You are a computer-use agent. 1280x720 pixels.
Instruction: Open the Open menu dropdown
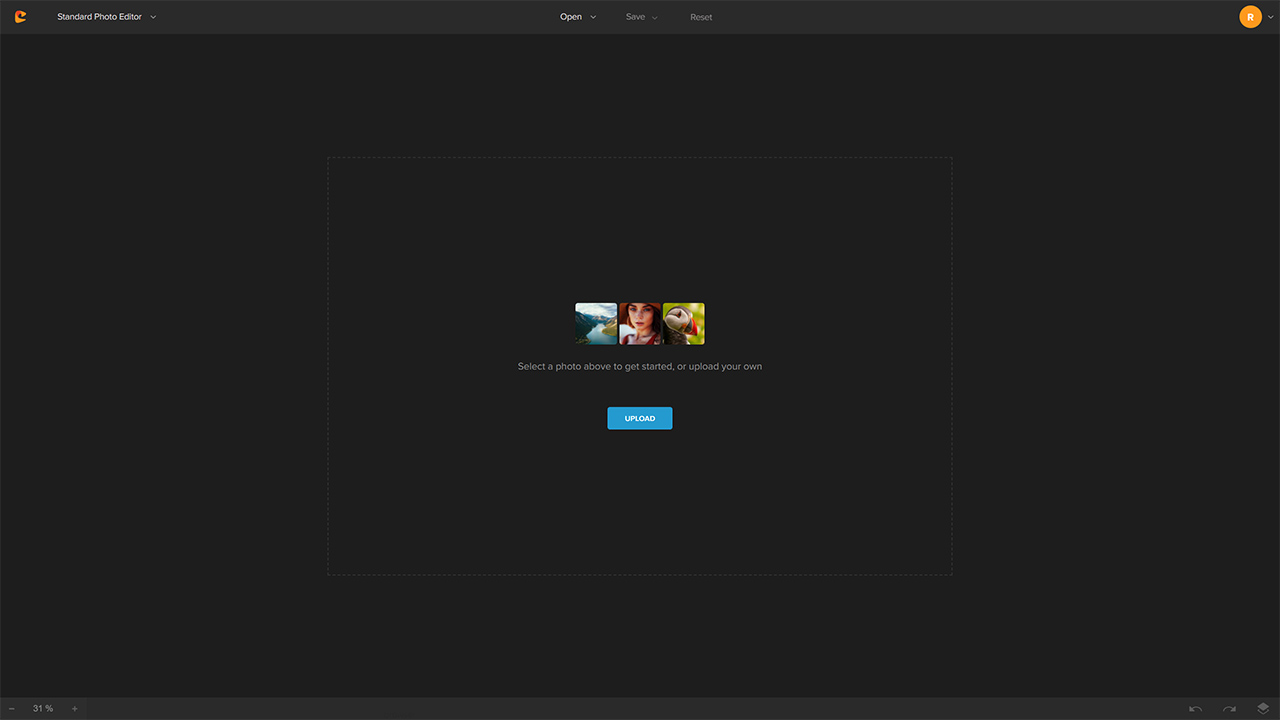[577, 17]
